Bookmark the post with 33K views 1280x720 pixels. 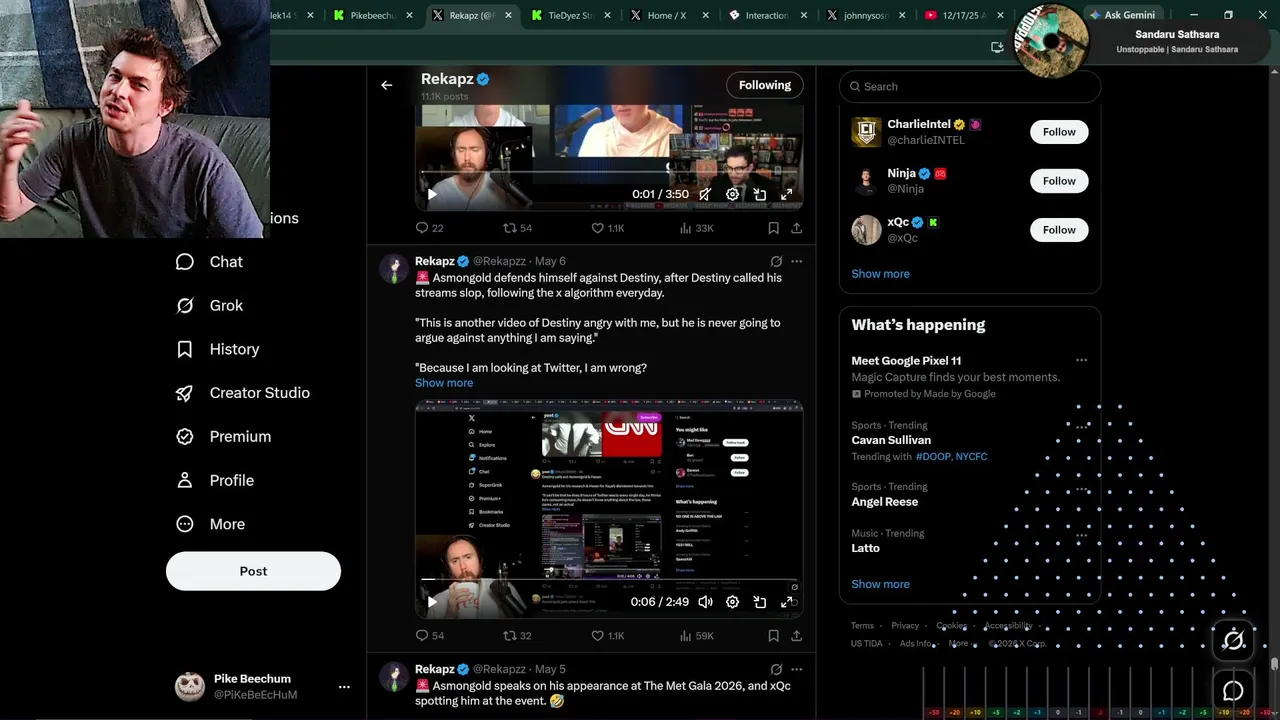pos(773,228)
